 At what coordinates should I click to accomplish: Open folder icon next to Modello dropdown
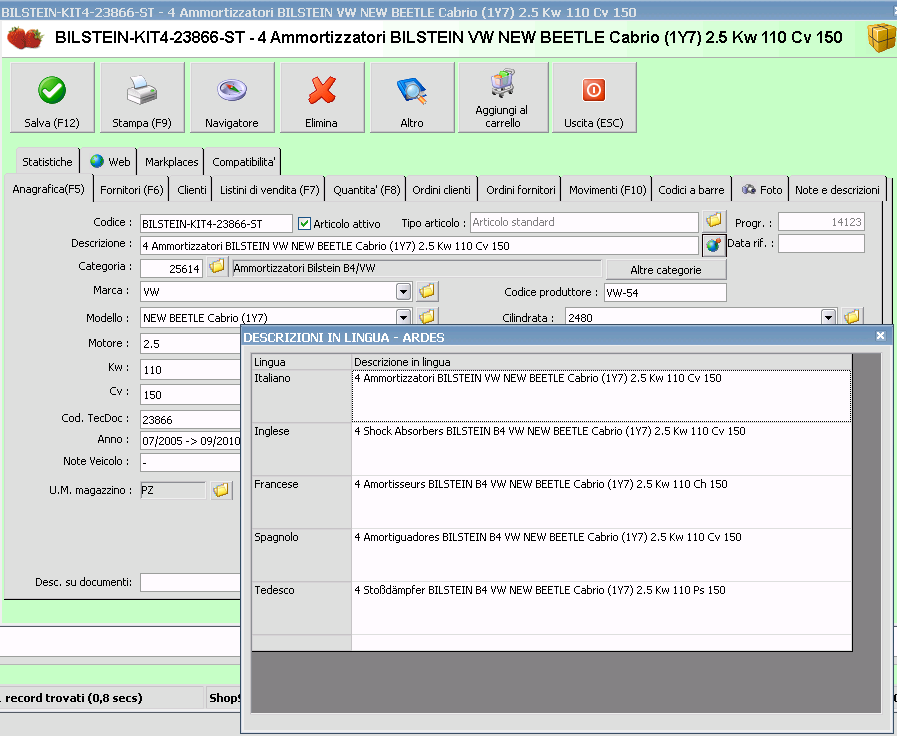426,316
